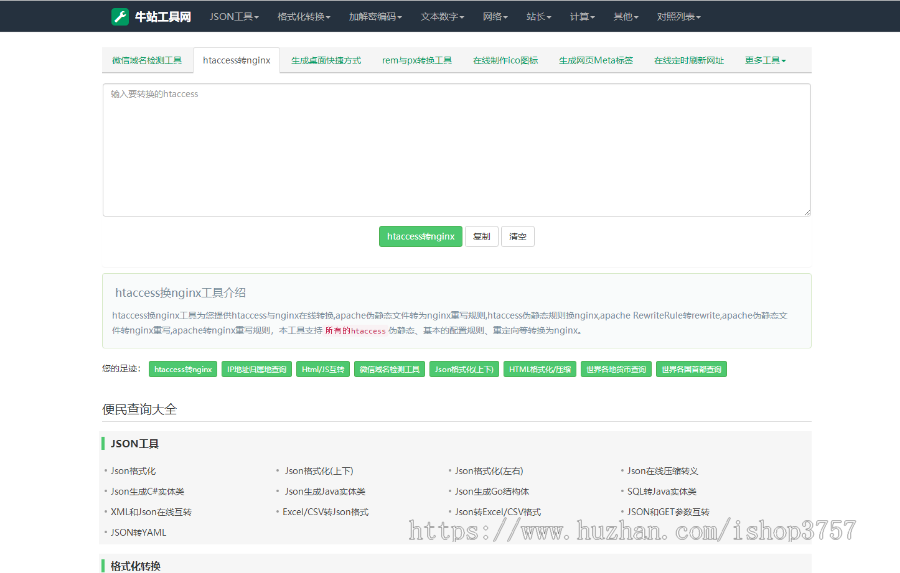Open the 对照列表 dropdown
The image size is (900, 573).
679,17
